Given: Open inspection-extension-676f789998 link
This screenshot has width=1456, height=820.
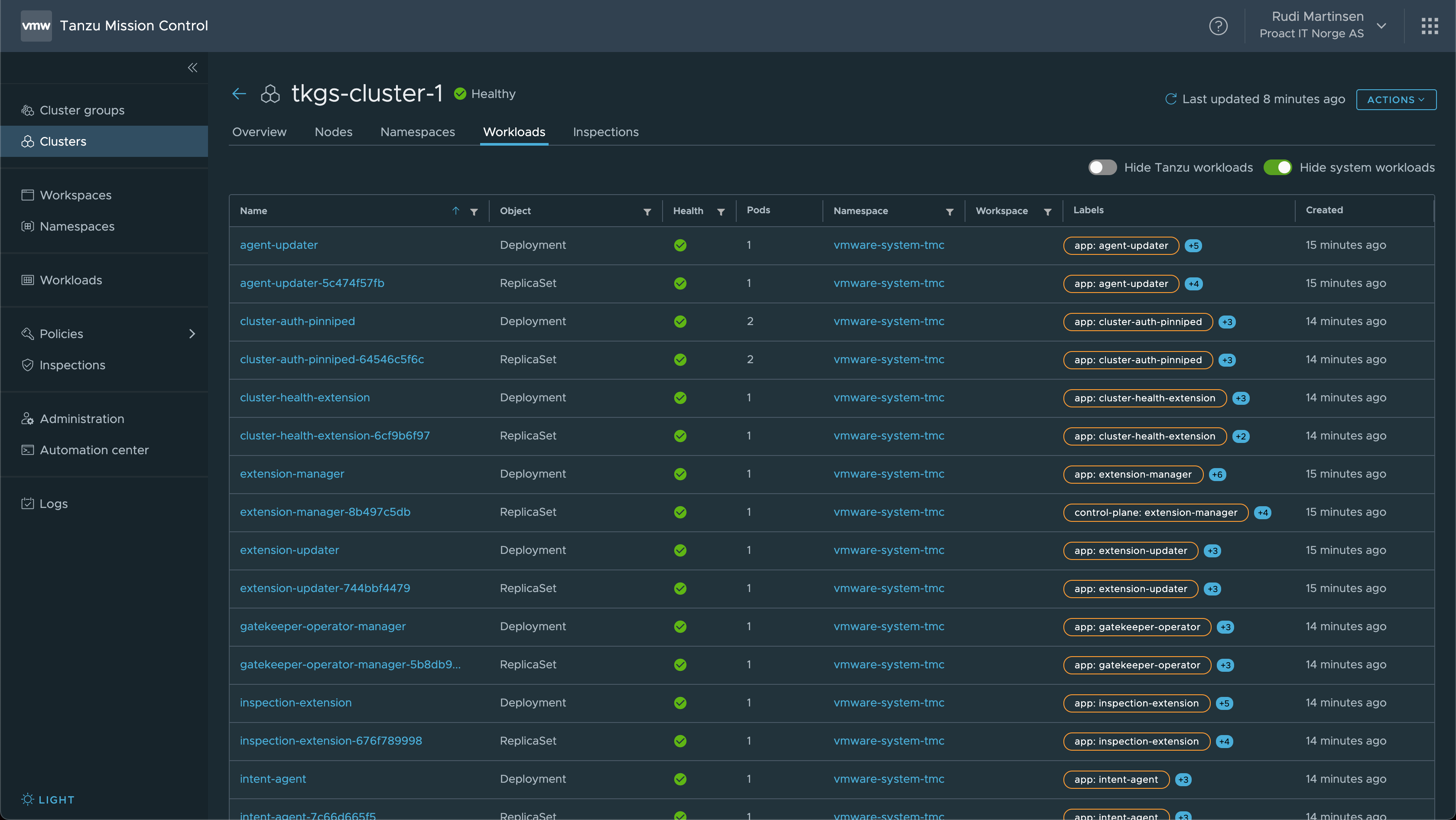Looking at the screenshot, I should point(331,741).
